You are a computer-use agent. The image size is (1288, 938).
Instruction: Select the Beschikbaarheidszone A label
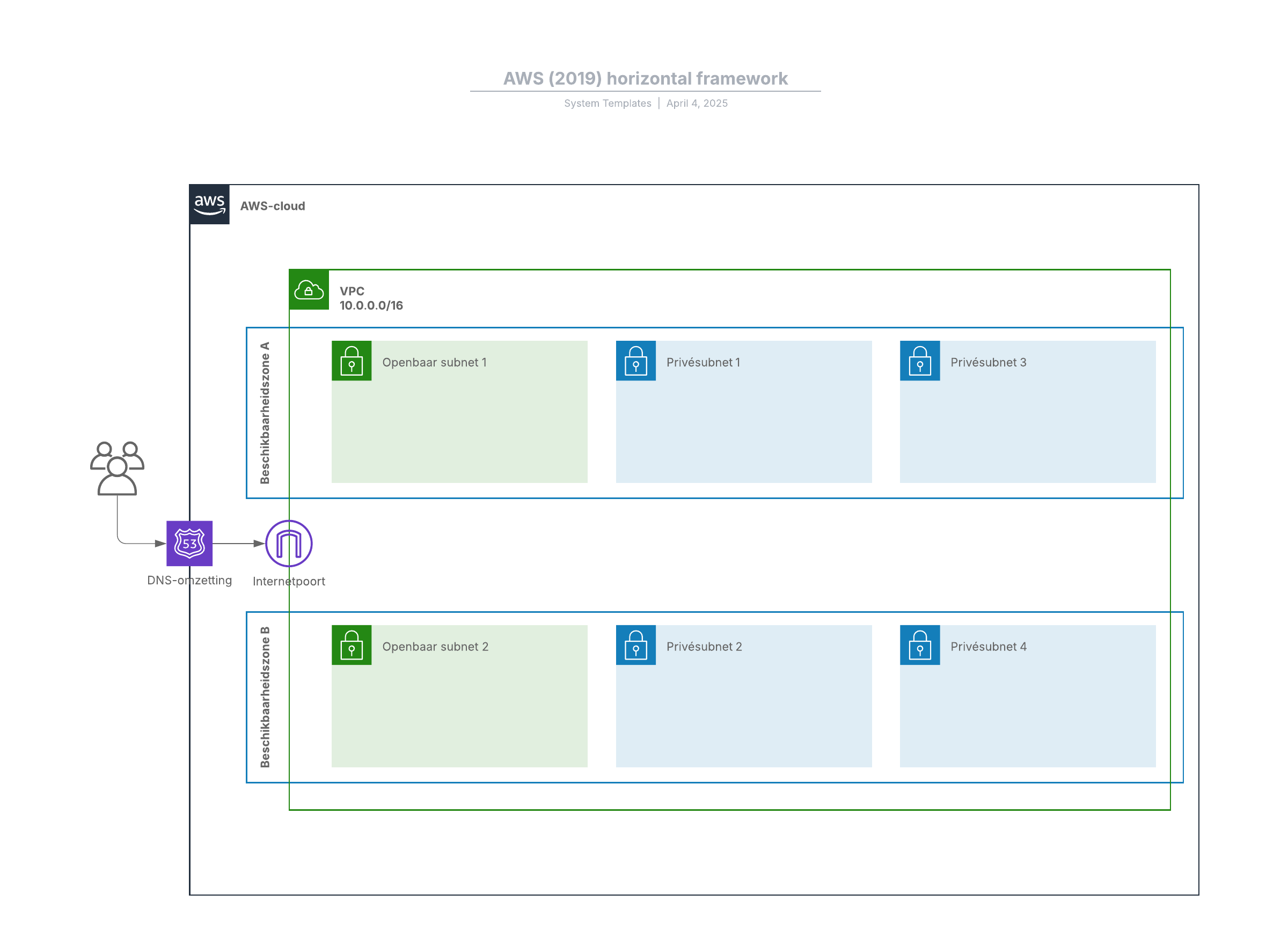coord(265,413)
